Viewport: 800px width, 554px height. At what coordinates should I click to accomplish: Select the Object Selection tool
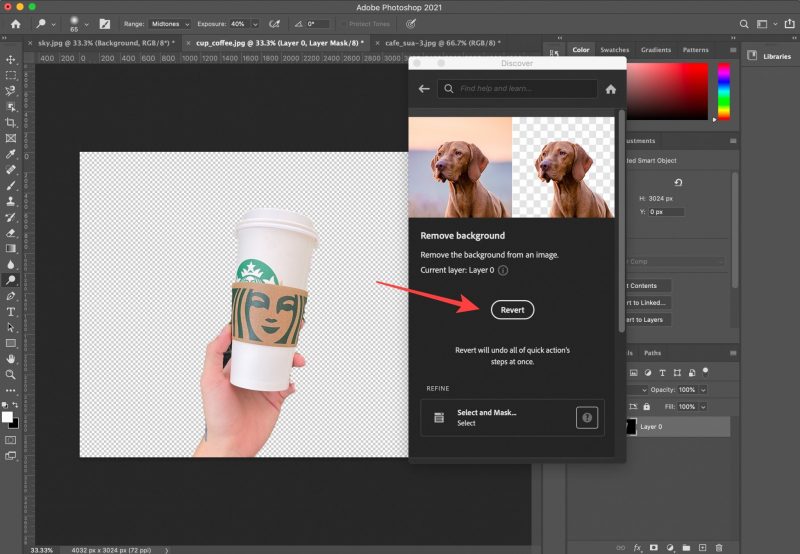[10, 107]
